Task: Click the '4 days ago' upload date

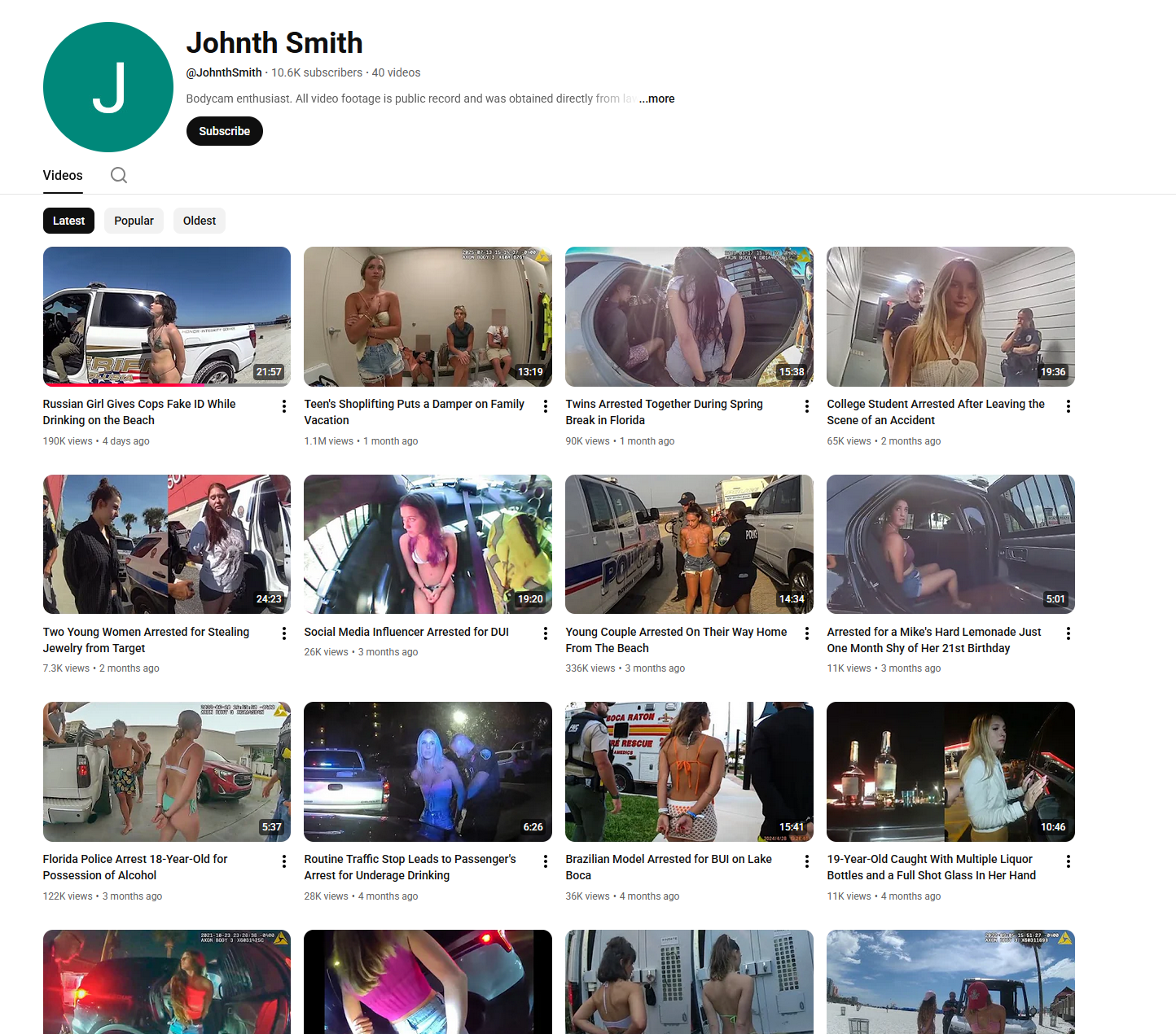Action: pos(126,441)
